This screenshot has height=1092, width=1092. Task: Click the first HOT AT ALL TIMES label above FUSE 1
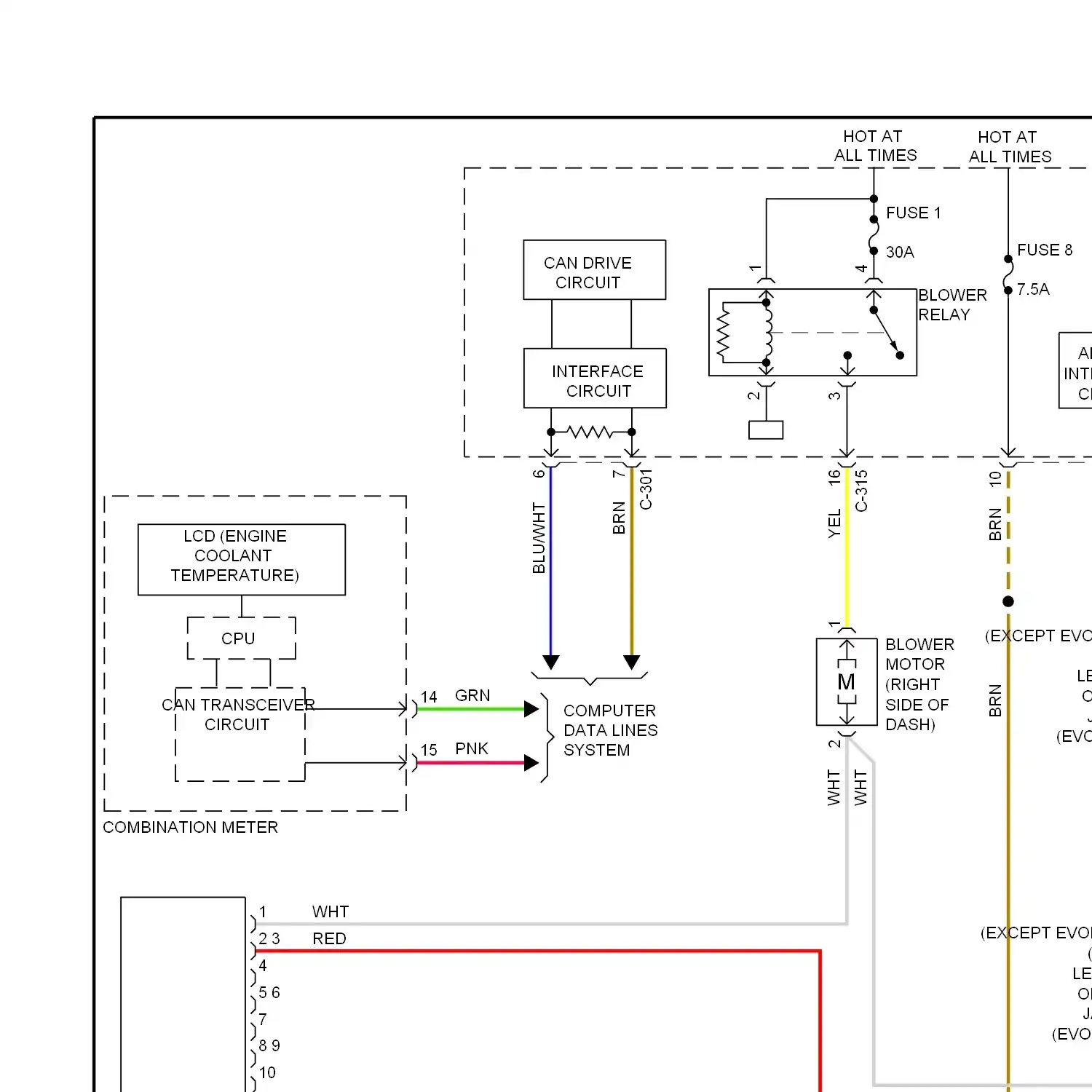click(x=875, y=146)
